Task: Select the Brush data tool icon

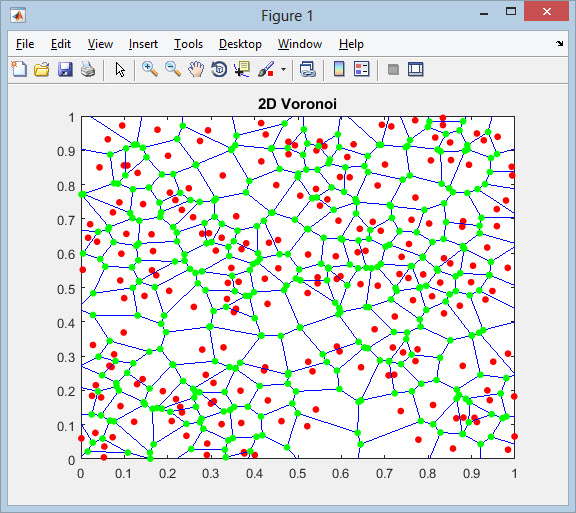Action: 266,69
